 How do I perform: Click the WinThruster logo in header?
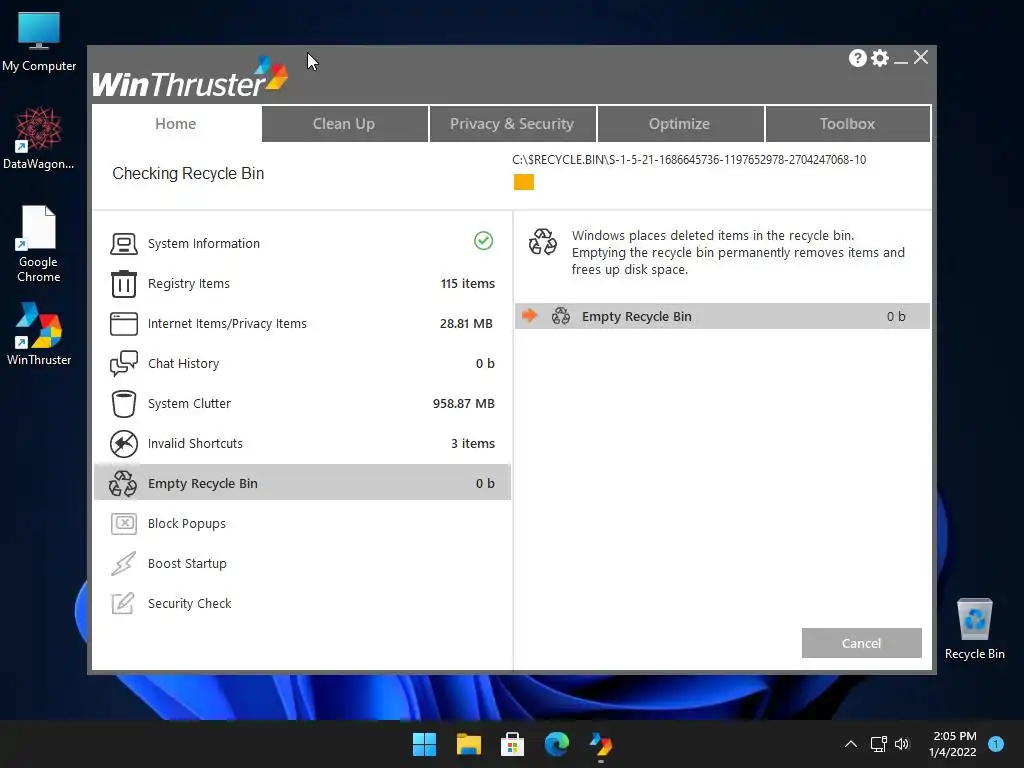click(189, 78)
